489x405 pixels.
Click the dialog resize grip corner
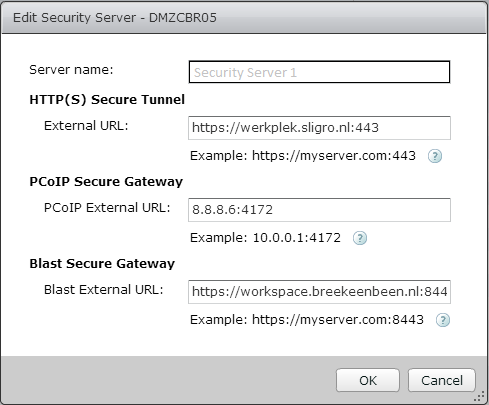click(x=480, y=396)
